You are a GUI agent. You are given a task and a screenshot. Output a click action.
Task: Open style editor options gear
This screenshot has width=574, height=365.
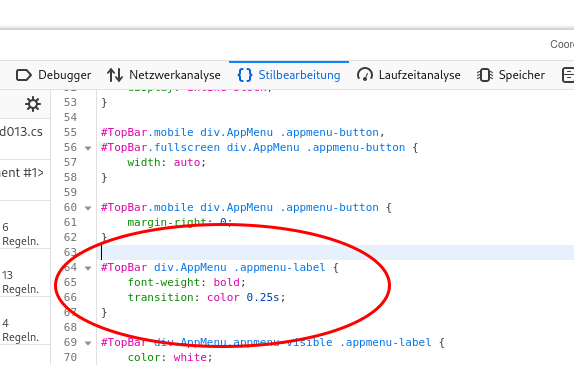(x=33, y=104)
